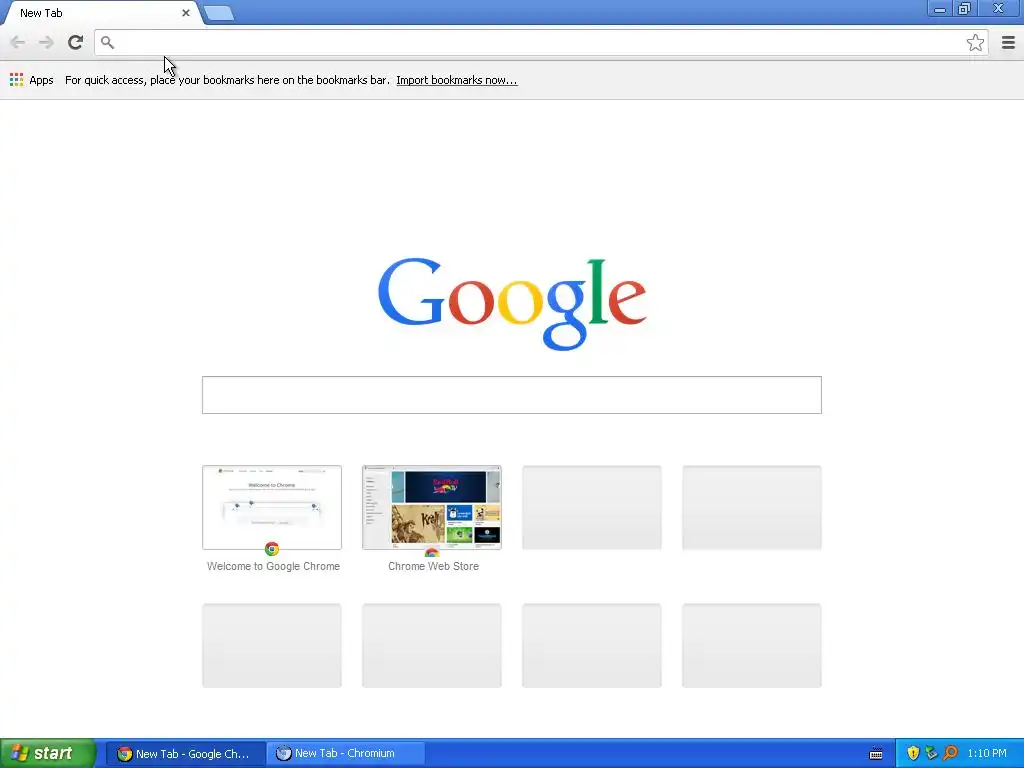This screenshot has height=768, width=1024.
Task: Click the Chrome Web Store caption
Action: click(433, 566)
